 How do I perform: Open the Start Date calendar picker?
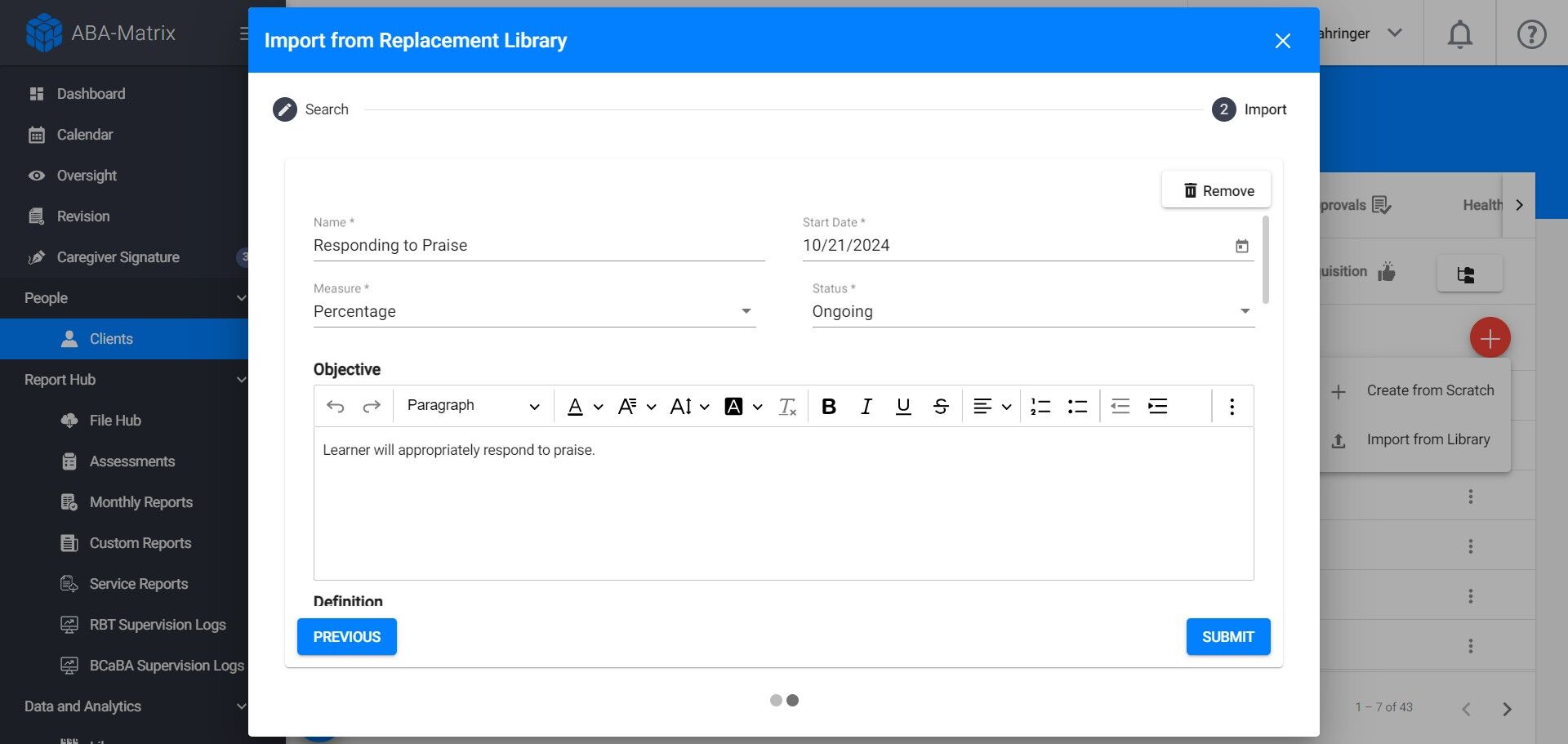tap(1242, 246)
